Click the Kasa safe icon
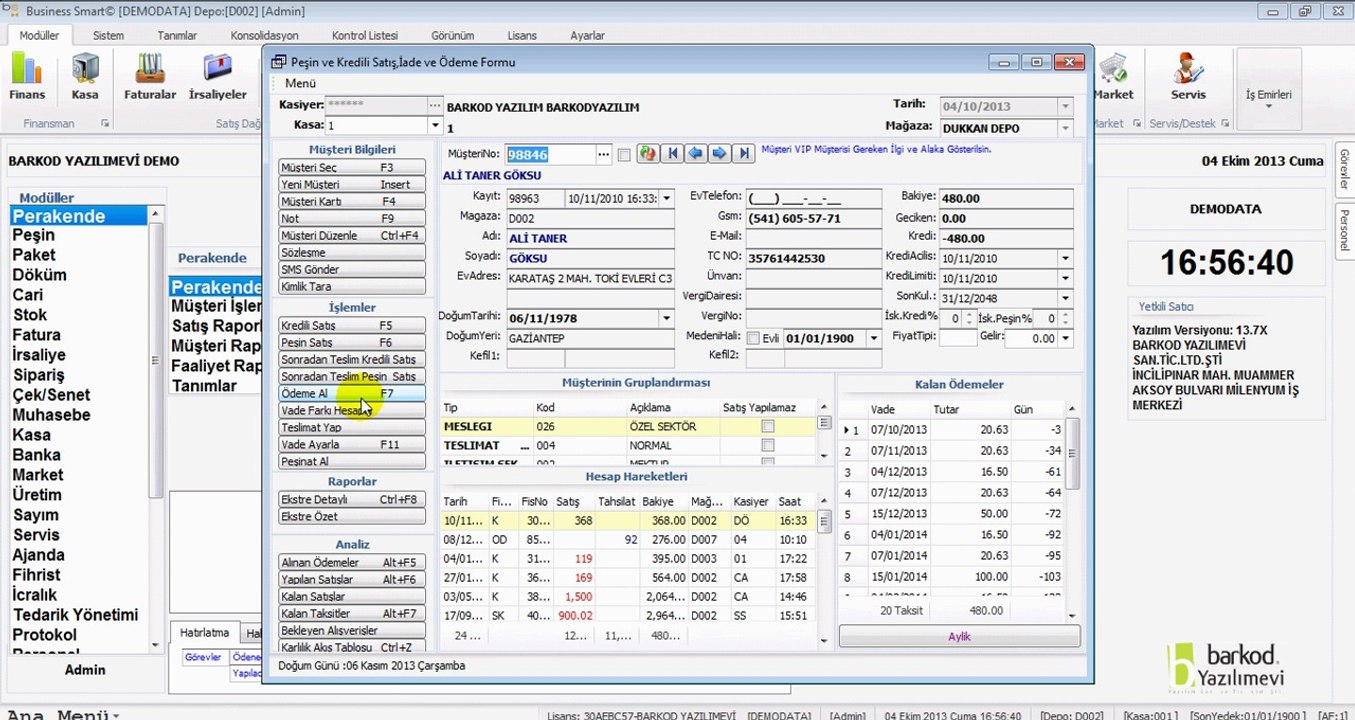 click(85, 75)
